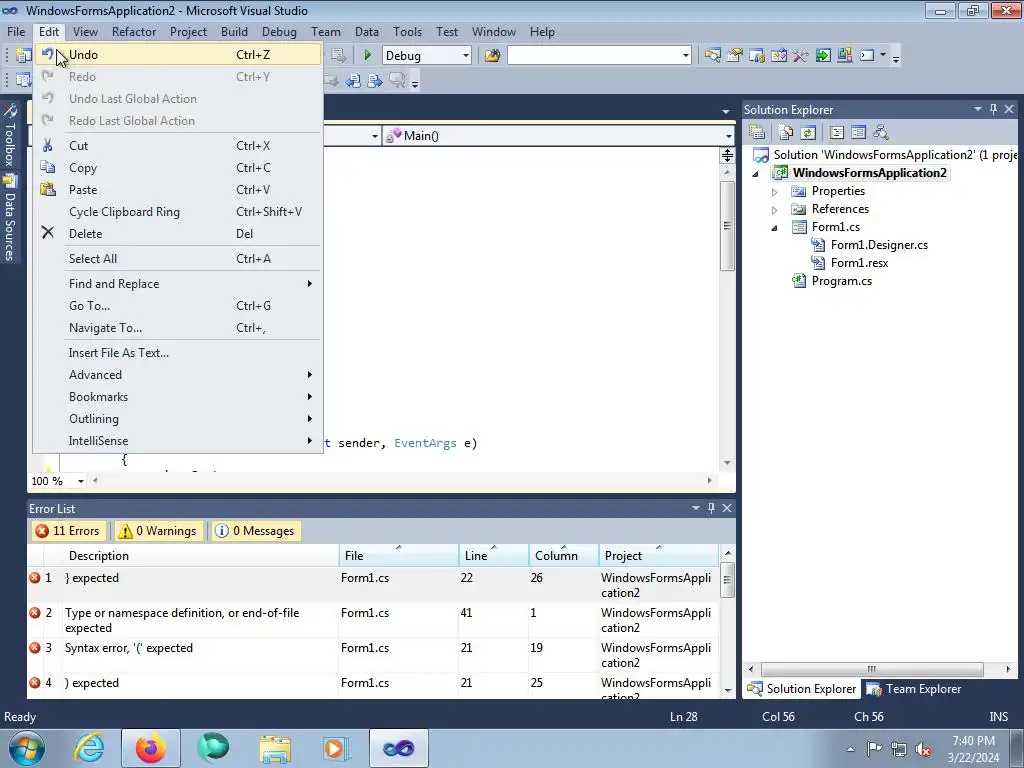The image size is (1024, 768).
Task: Sort error list by Line column
Action: click(493, 556)
